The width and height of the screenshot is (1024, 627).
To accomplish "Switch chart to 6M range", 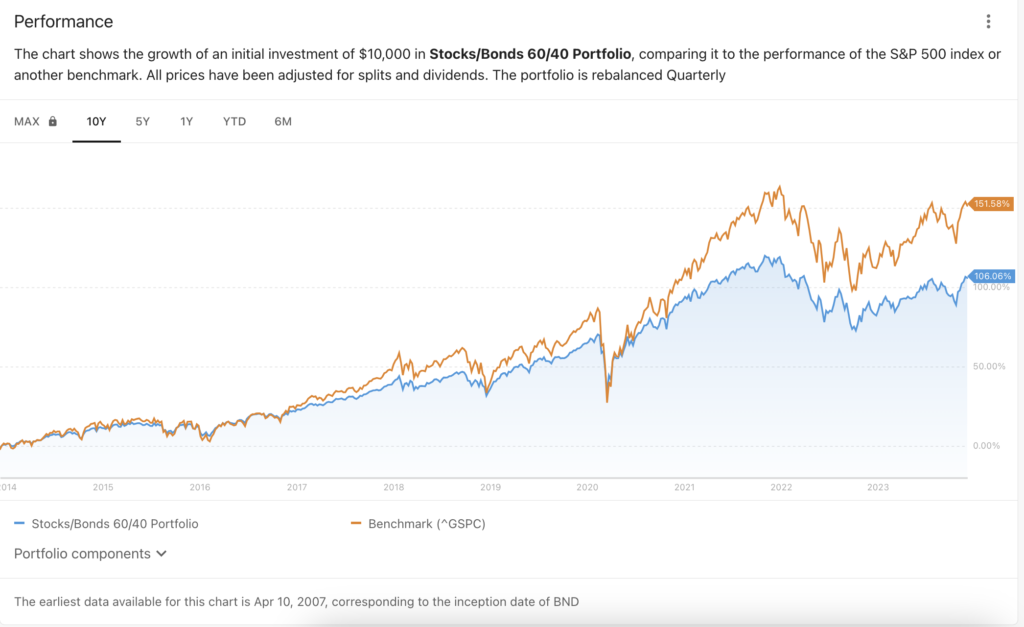I will [x=283, y=122].
